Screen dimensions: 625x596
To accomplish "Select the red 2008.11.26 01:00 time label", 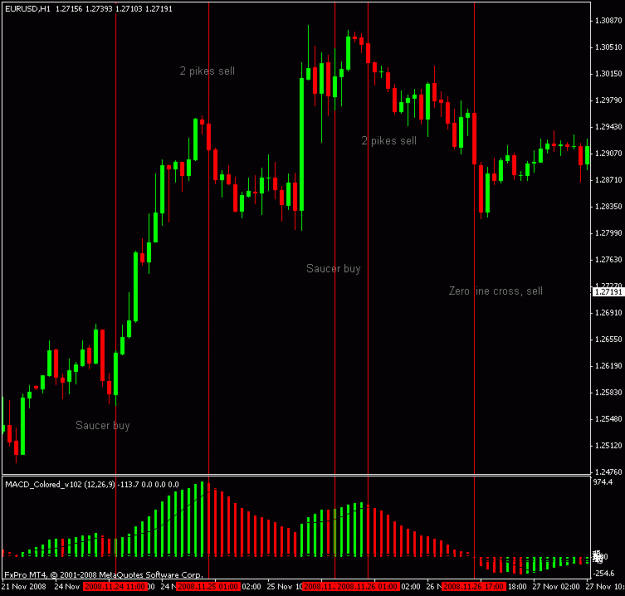I will (x=366, y=587).
